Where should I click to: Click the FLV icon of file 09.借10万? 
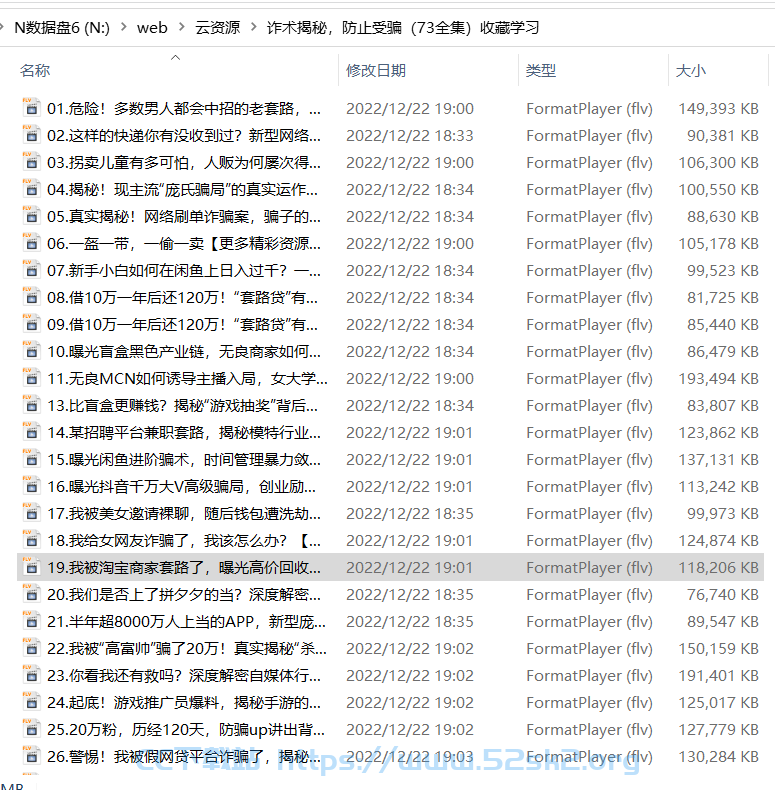click(x=31, y=324)
